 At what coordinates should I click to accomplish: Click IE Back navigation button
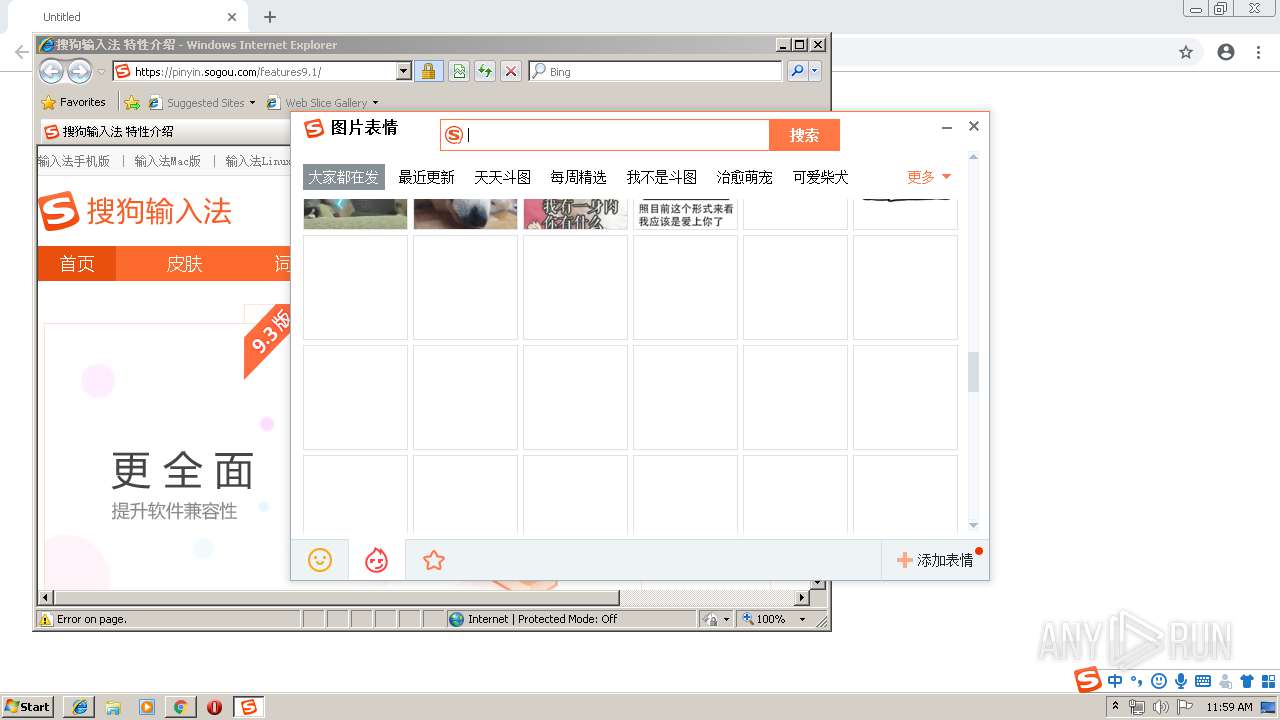[x=52, y=71]
